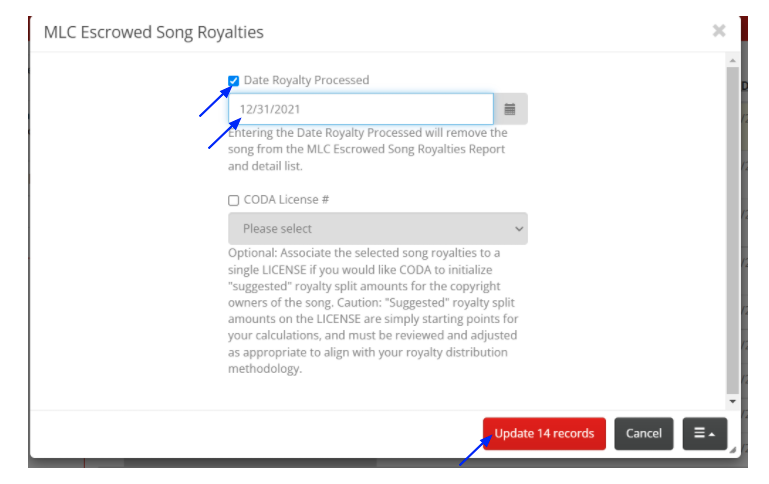Enable the CODA License # checkbox
Viewport: 769px width, 484px height.
point(233,200)
